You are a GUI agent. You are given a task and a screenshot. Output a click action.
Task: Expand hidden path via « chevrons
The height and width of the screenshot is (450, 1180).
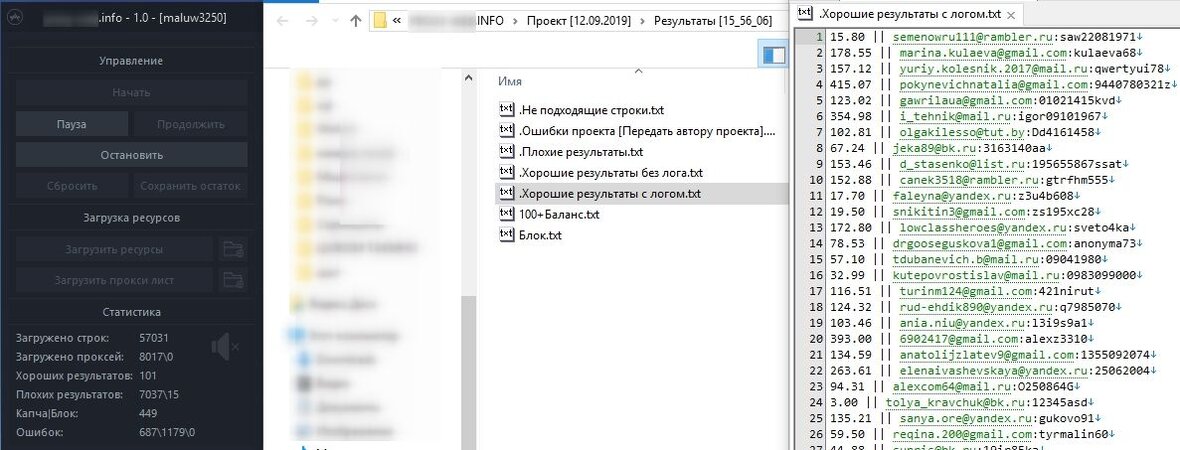tap(397, 21)
